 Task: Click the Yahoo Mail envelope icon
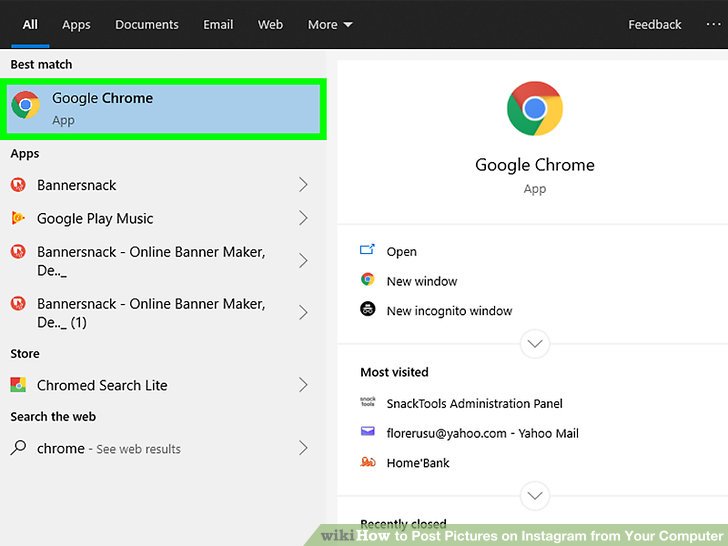click(x=368, y=433)
